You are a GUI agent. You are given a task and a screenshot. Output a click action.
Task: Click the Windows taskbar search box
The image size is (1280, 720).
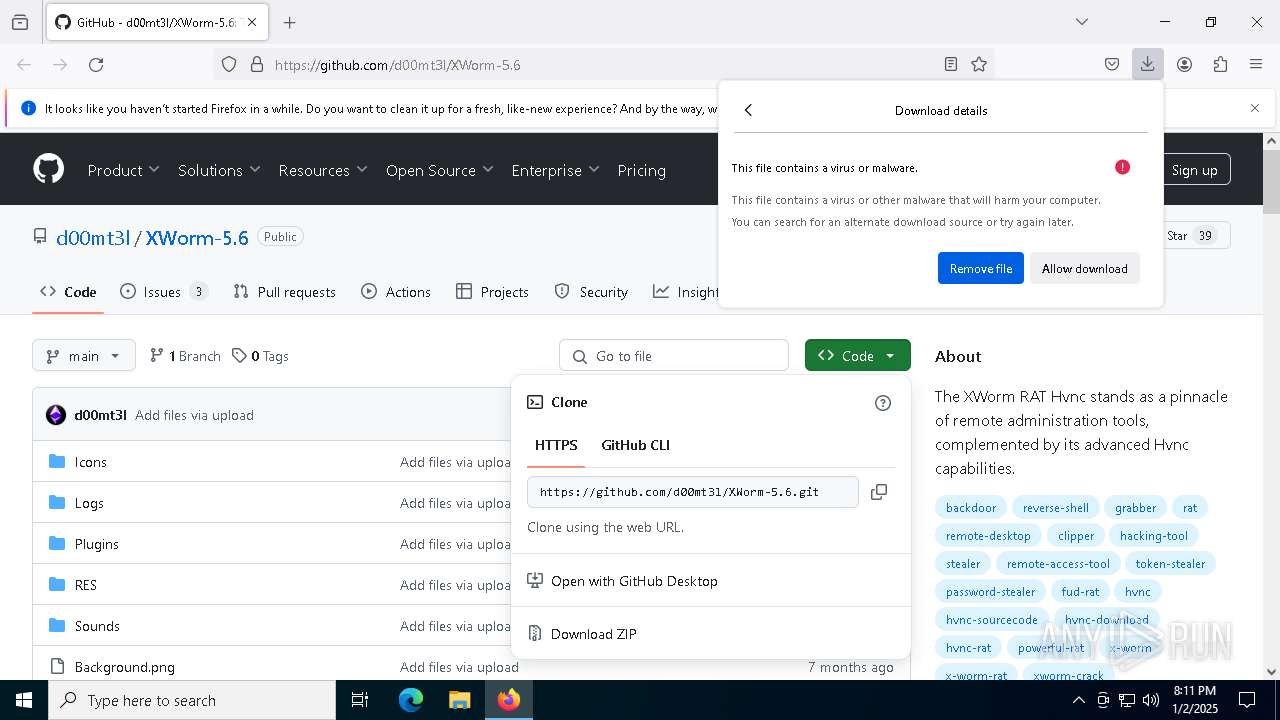point(192,700)
